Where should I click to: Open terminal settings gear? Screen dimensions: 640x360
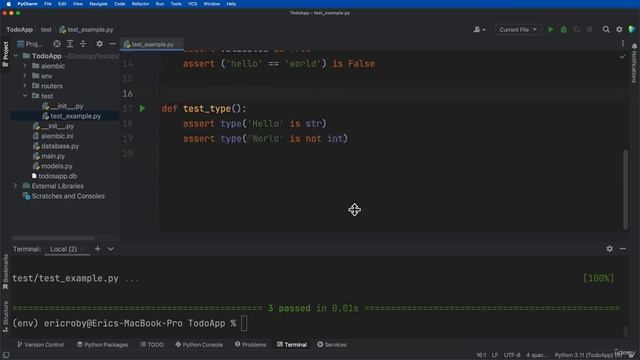click(609, 249)
